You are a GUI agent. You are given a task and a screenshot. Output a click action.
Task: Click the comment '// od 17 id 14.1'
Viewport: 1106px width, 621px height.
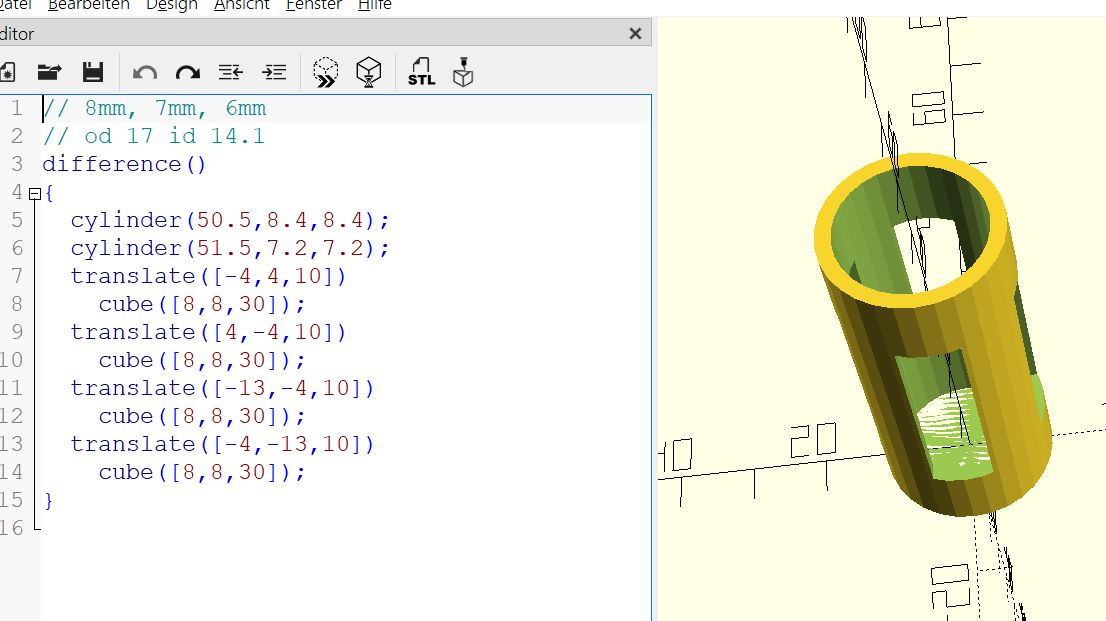click(154, 136)
